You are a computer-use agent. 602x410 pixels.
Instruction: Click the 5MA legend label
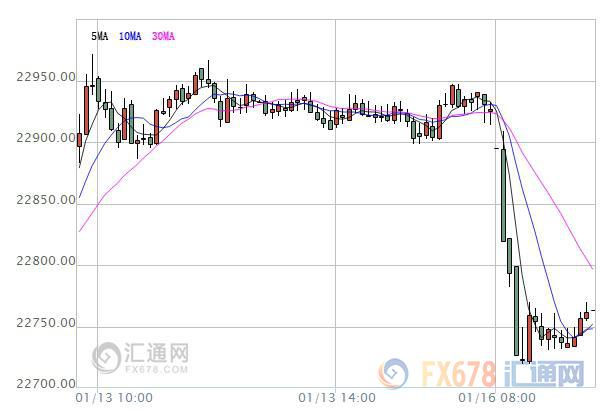point(99,36)
